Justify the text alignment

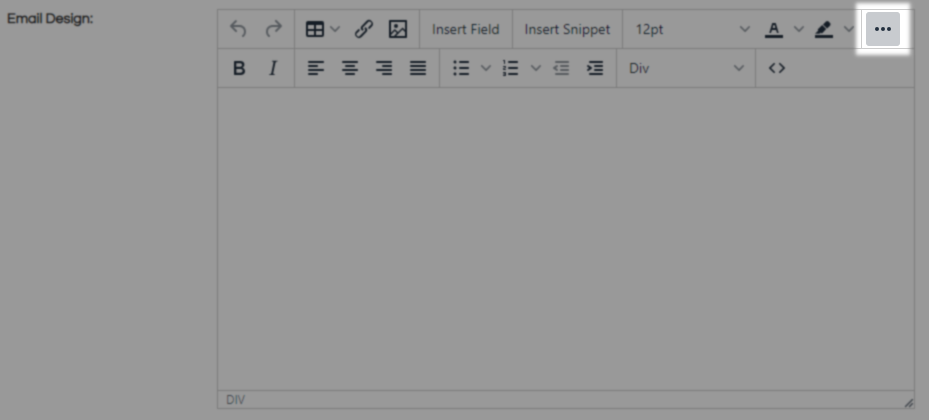[418, 68]
